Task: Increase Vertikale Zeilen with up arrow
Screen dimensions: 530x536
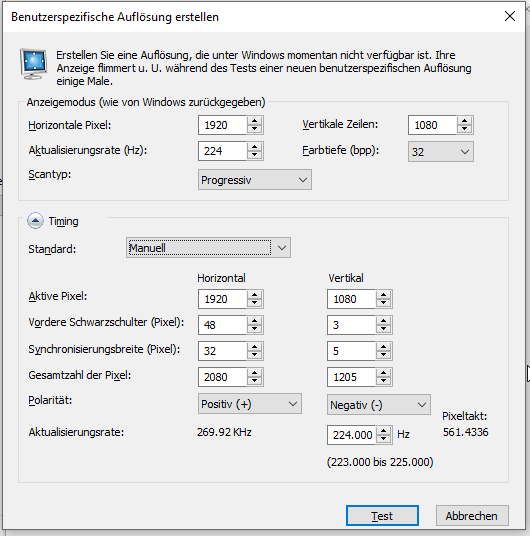Action: [464, 120]
